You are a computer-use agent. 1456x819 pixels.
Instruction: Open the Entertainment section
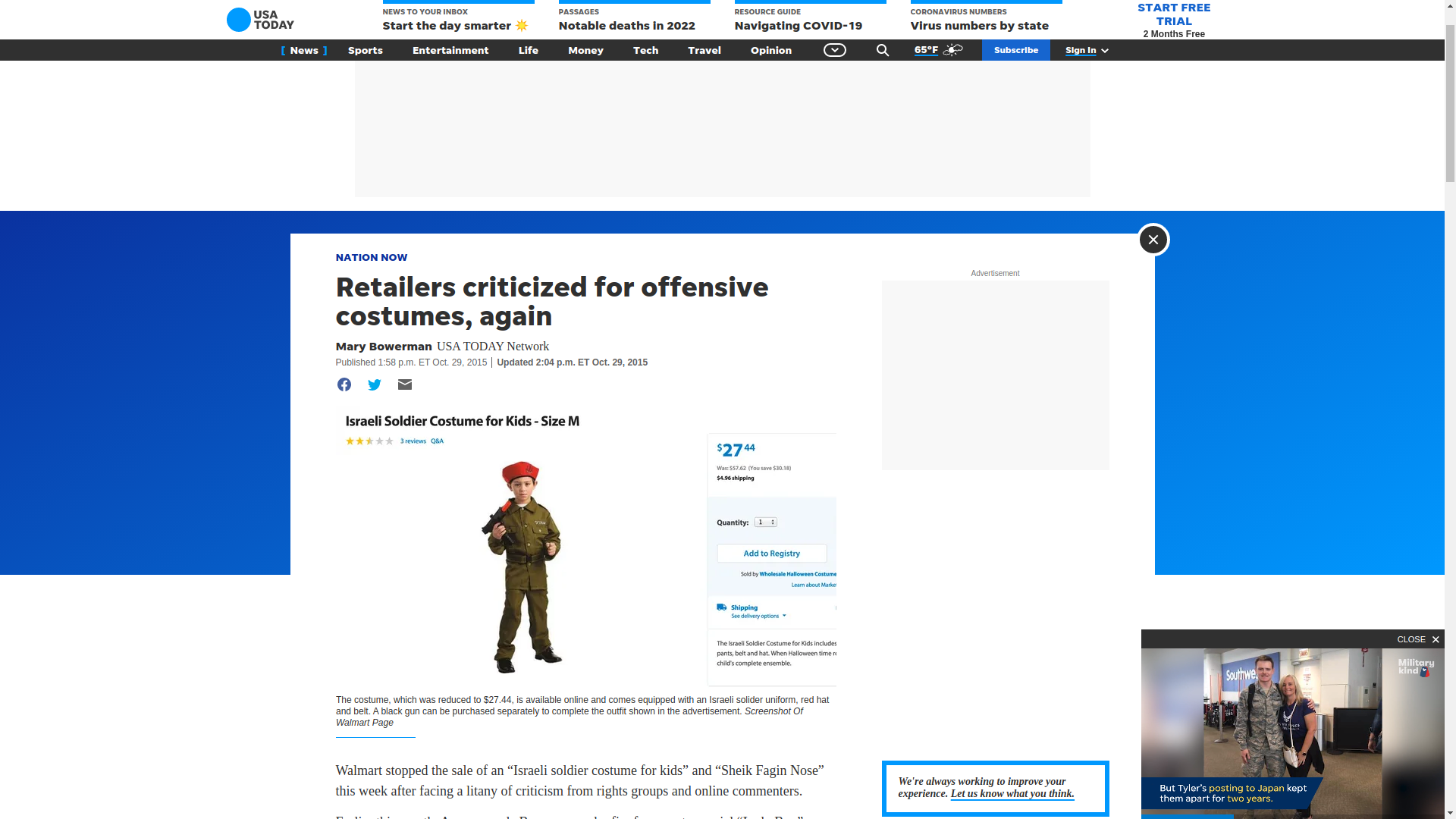pyautogui.click(x=450, y=50)
